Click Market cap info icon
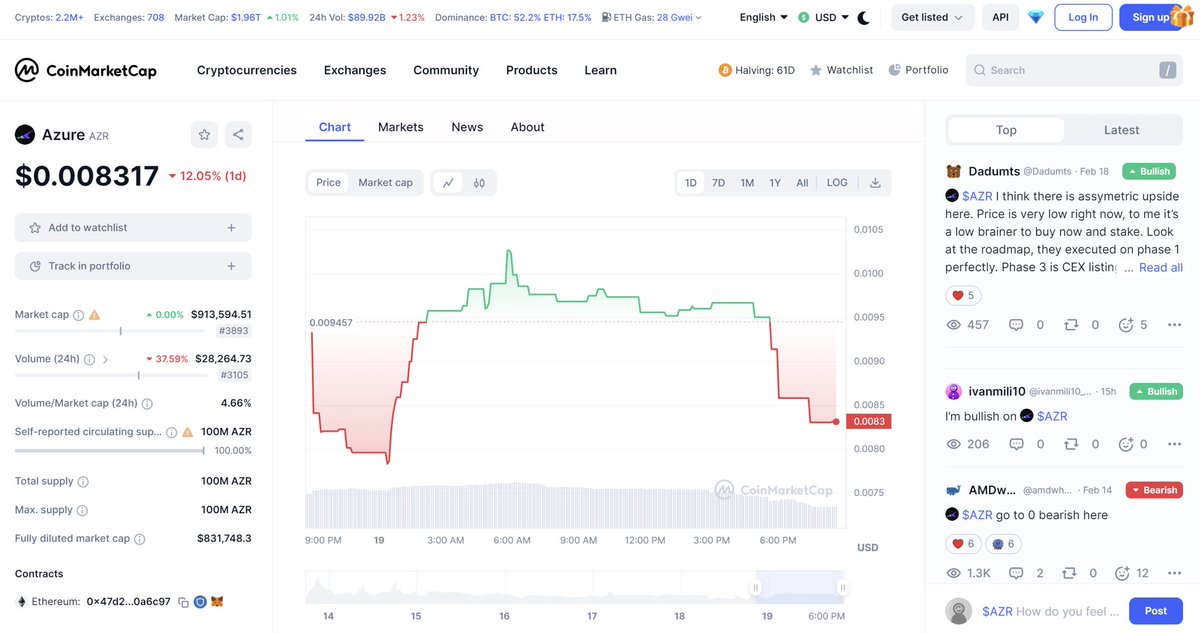Screen dimensions: 1200x633 tap(79, 315)
